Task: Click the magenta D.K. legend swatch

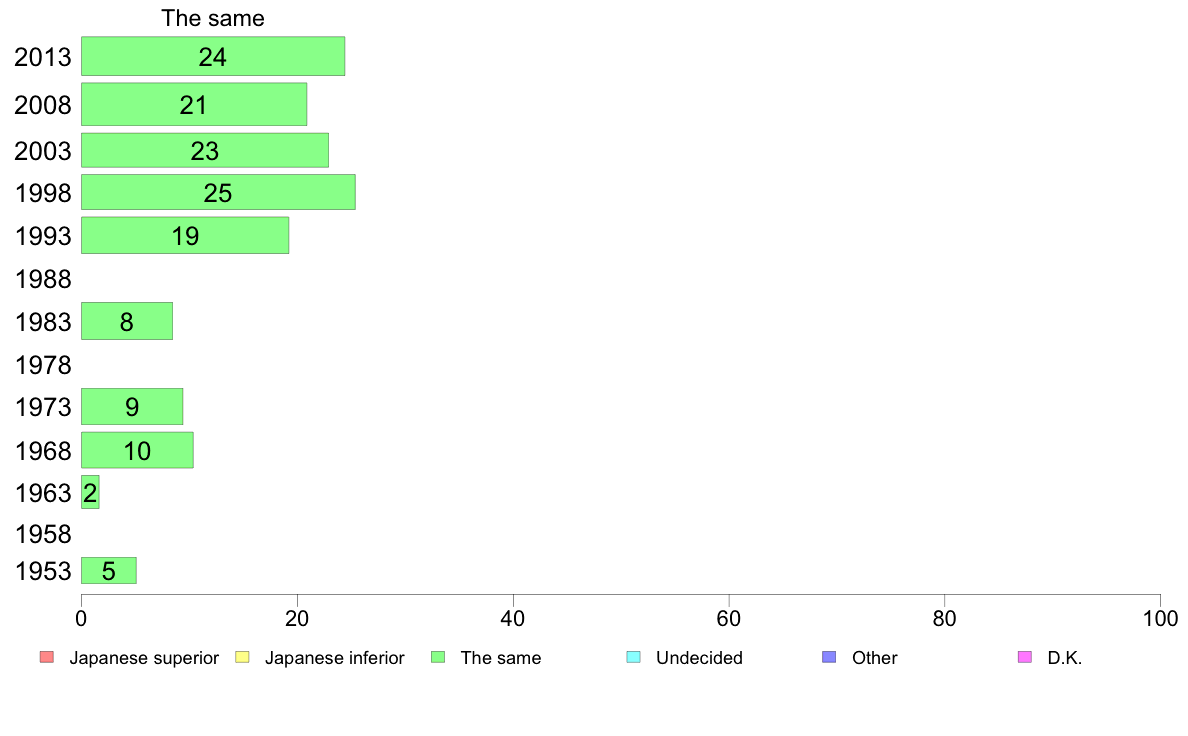Action: pos(1025,657)
